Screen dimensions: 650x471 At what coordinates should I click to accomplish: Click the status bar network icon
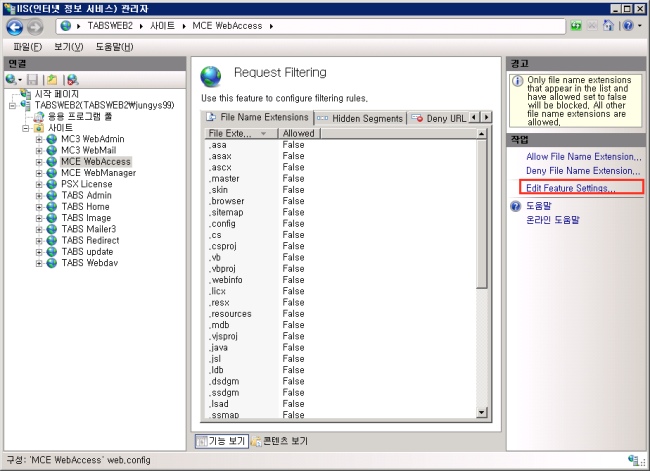[x=634, y=460]
